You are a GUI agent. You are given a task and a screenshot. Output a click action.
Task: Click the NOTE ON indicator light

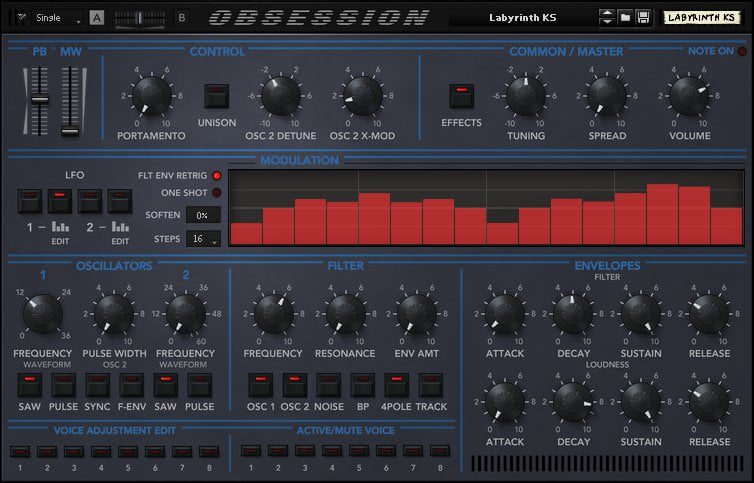[742, 51]
